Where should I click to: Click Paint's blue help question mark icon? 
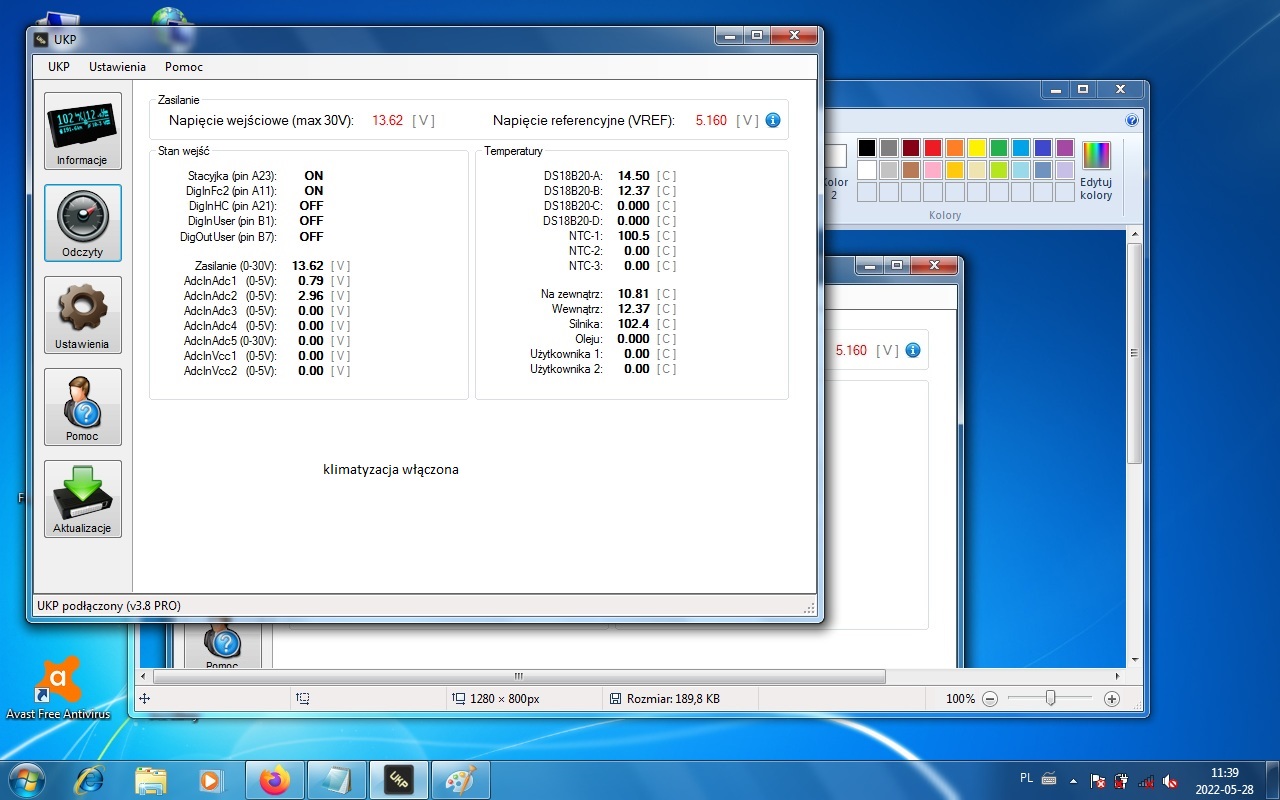pos(1132,120)
